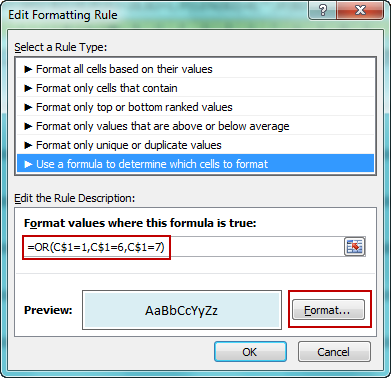Click the light blue AaBbCcYyZz preview swatch
The height and width of the screenshot is (378, 391).
point(182,310)
